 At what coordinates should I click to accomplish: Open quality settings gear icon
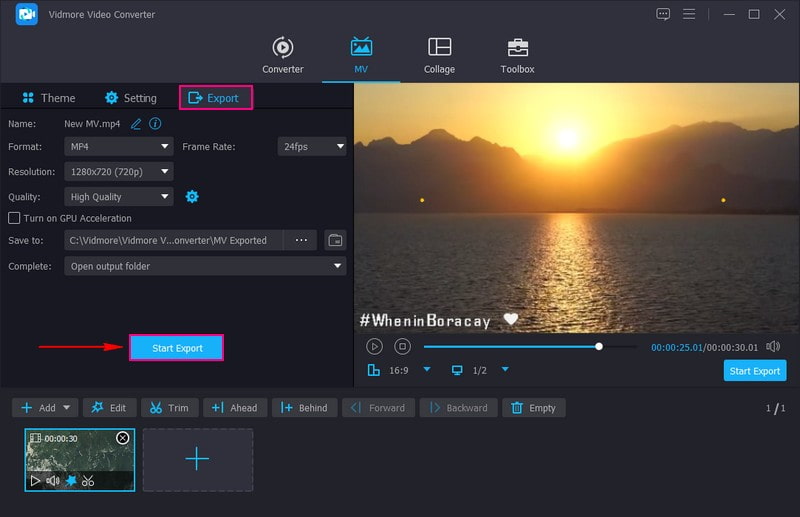click(x=192, y=197)
